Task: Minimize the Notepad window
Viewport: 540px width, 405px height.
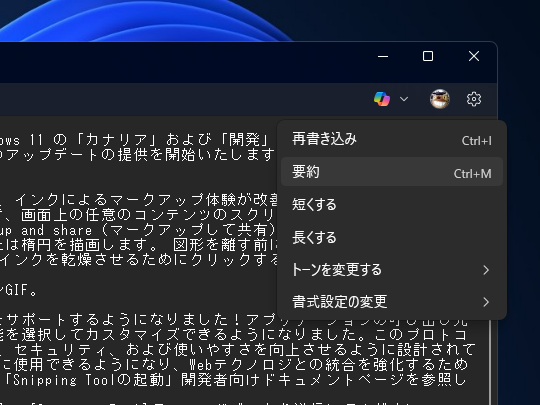Action: pos(383,56)
